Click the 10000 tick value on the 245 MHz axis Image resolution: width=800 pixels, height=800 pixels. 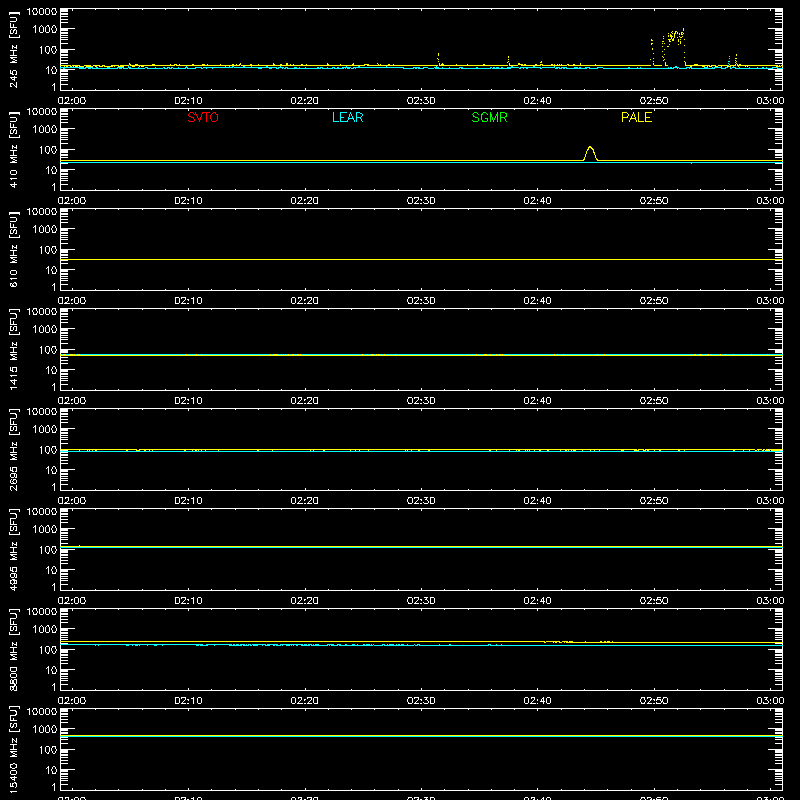(42, 12)
